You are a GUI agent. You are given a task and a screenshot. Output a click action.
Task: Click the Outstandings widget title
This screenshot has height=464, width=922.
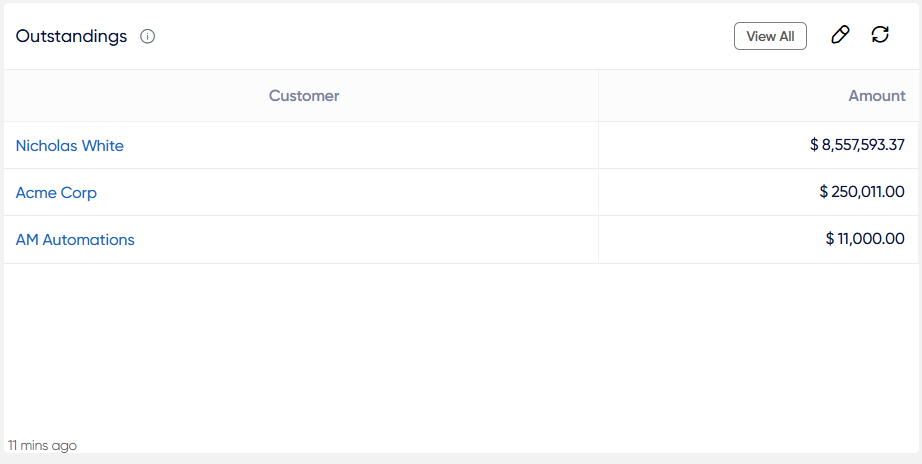pos(71,36)
